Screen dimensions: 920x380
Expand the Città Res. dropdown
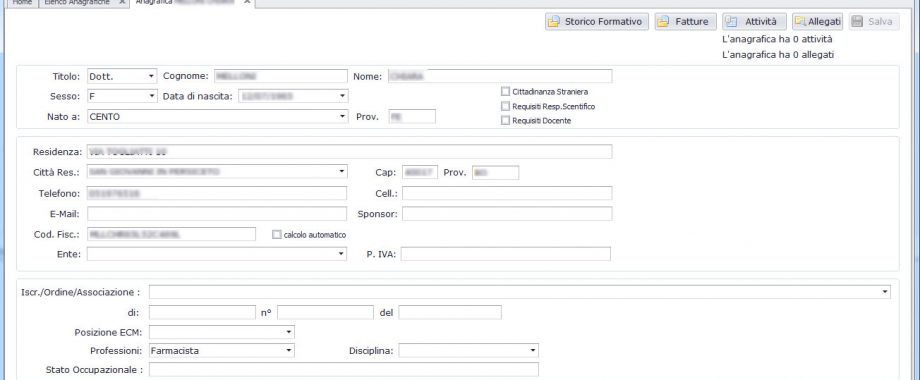[342, 171]
